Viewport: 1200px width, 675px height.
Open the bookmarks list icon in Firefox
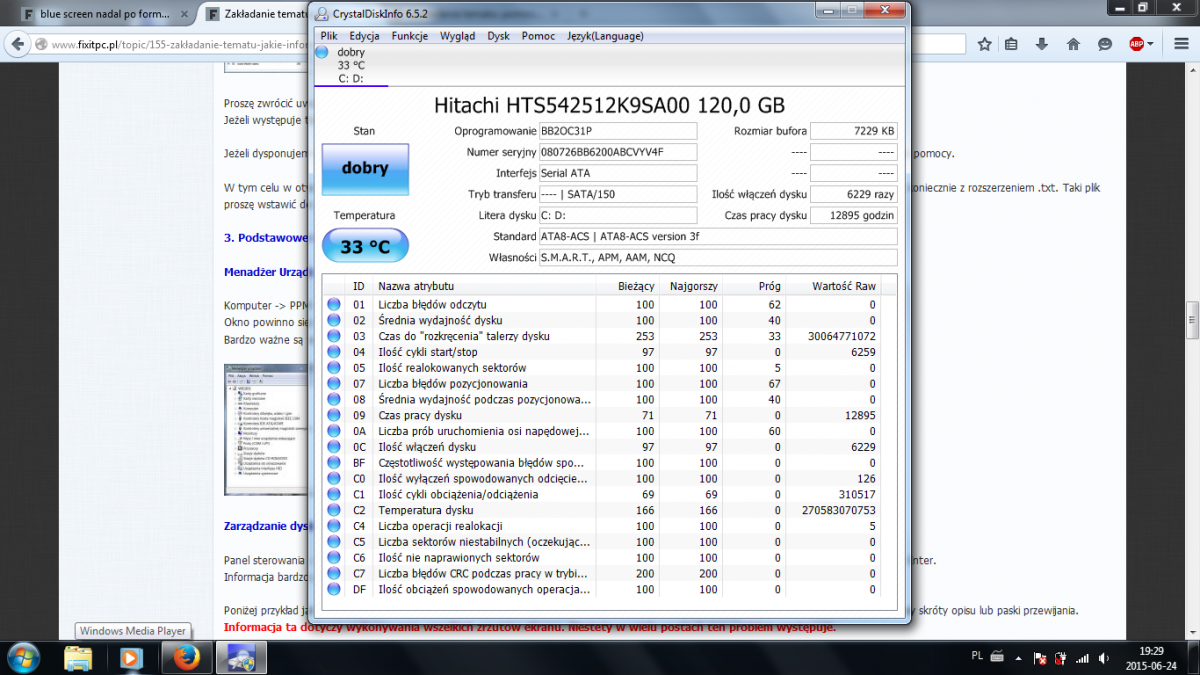[1011, 44]
